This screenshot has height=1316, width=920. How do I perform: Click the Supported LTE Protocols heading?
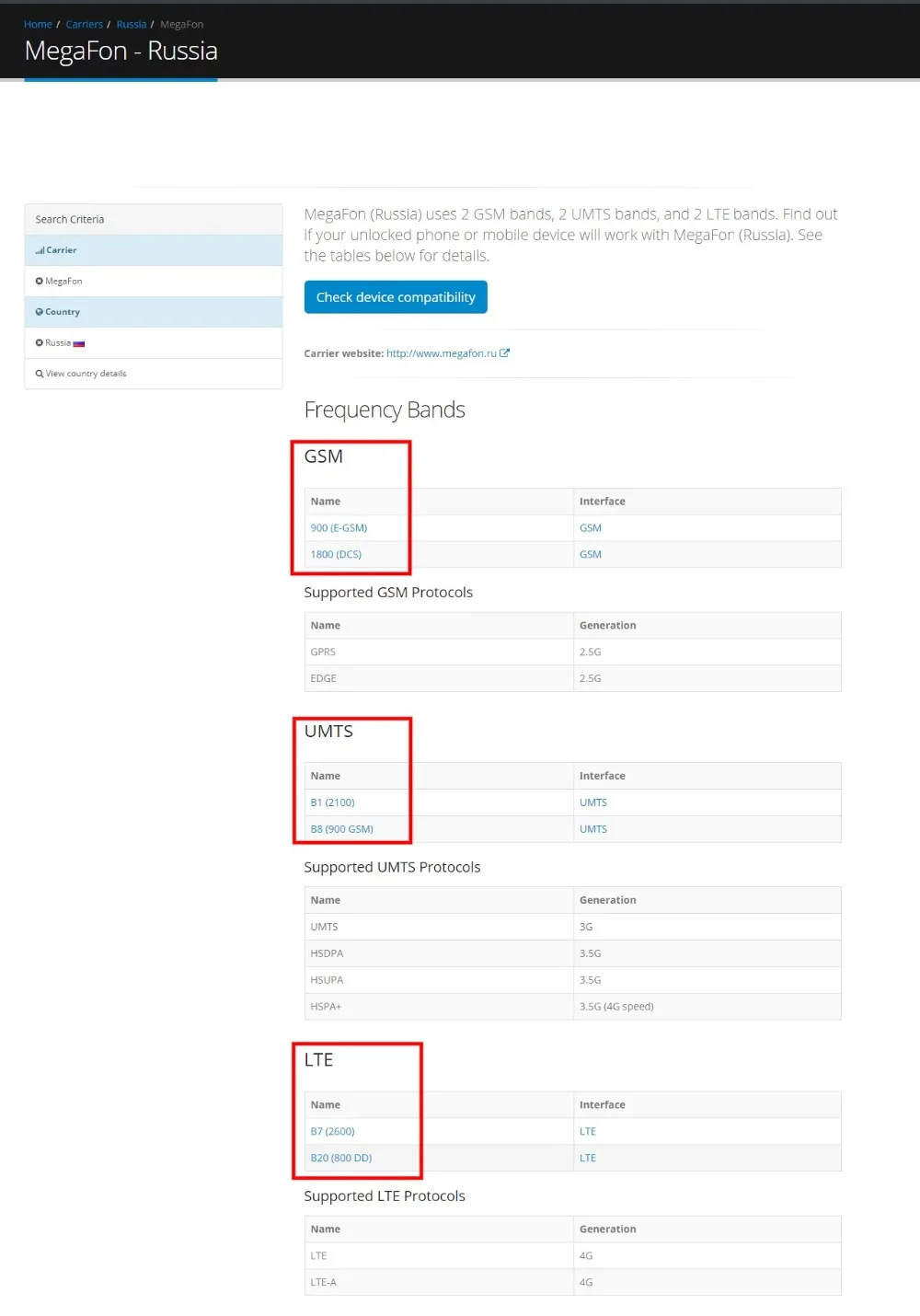point(385,1196)
